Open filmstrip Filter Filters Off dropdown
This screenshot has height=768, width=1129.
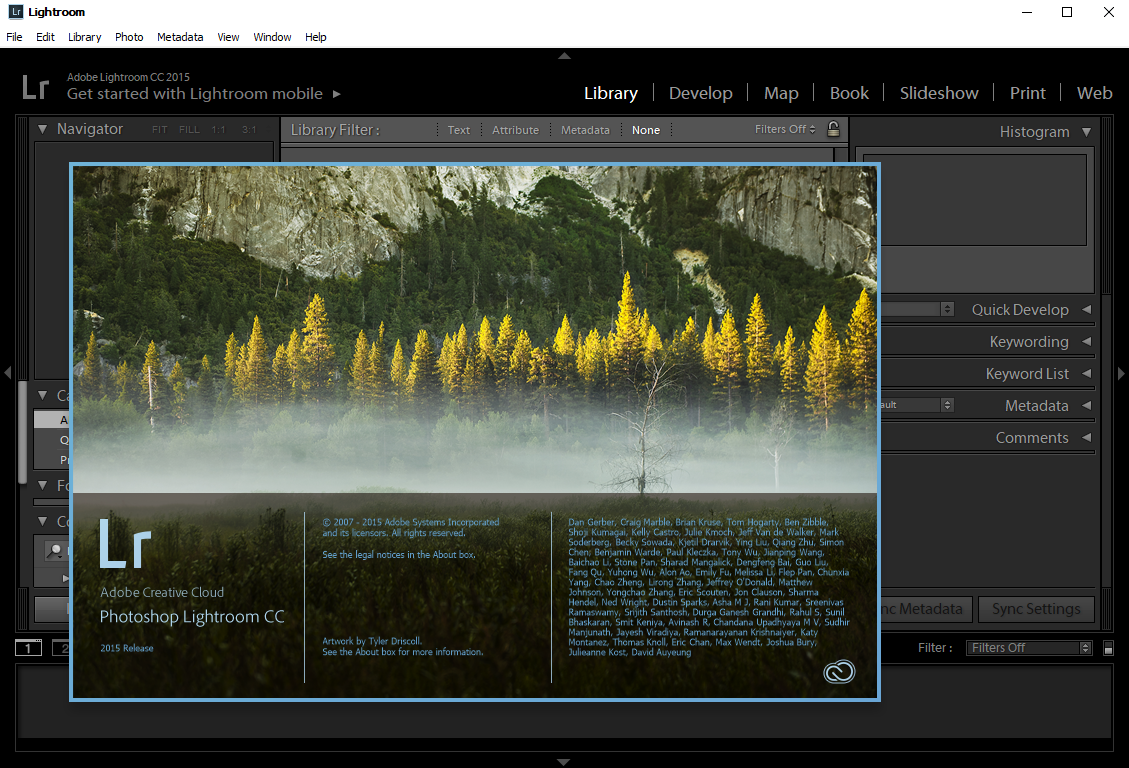pos(1029,648)
